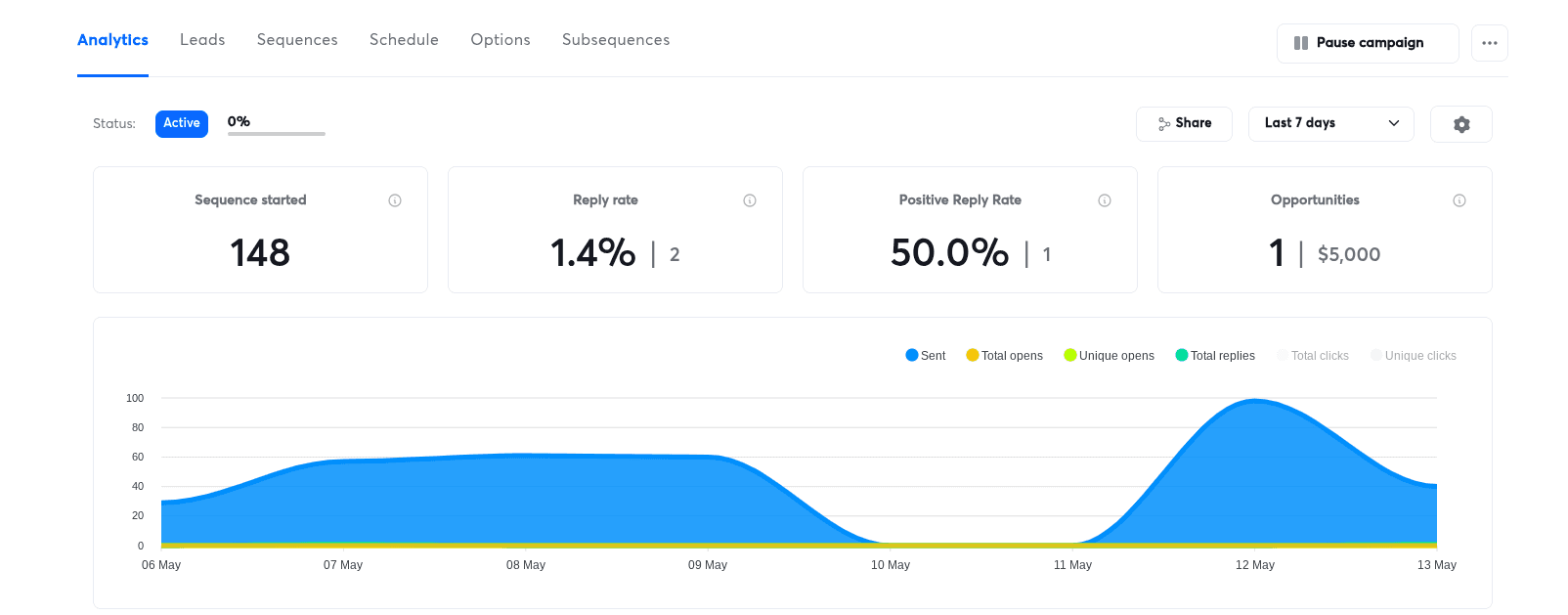Click the 1.4% reply rate value
1568x615 pixels.
coord(592,253)
